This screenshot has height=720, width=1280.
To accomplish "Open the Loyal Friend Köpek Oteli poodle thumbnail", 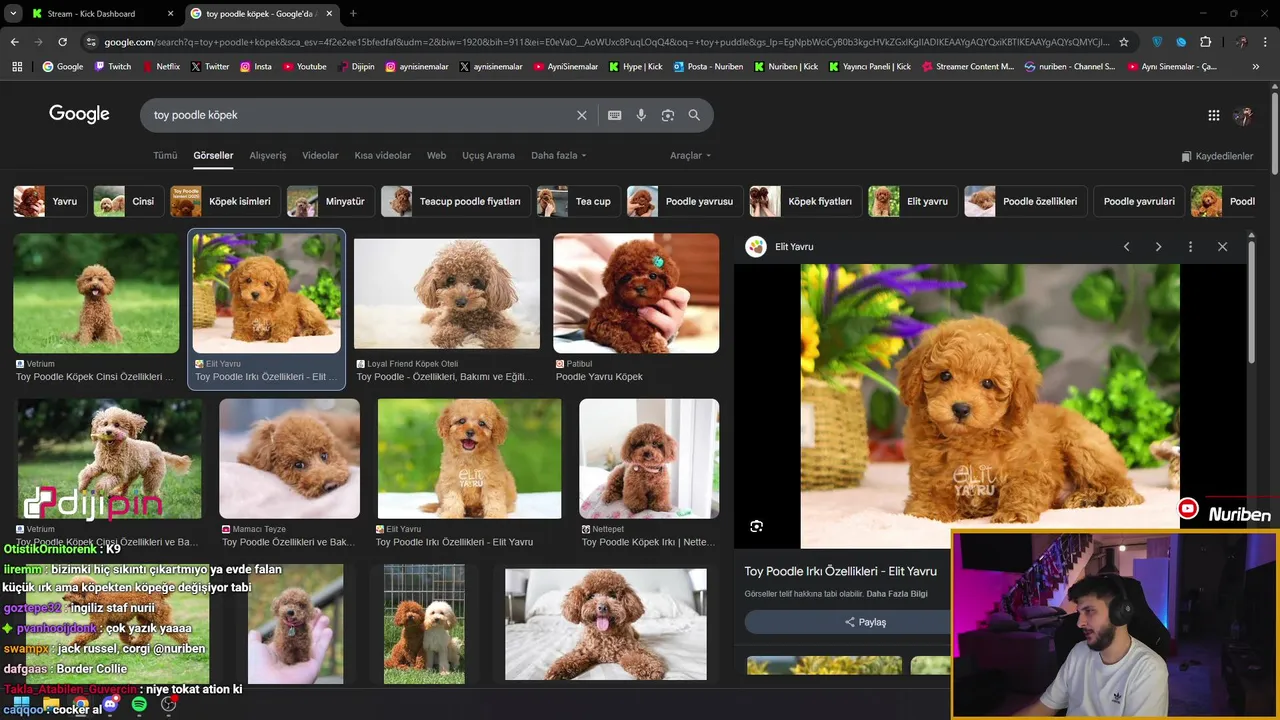I will (x=447, y=293).
